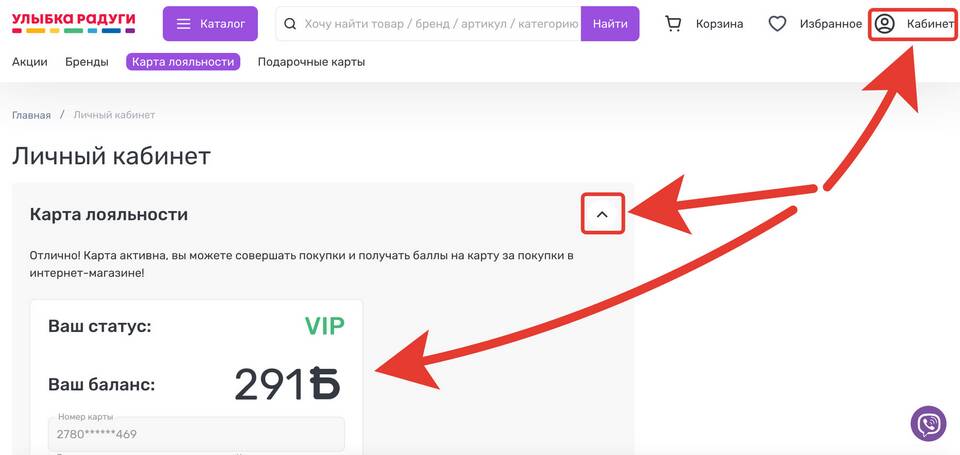Click the green VIP status label
Viewport: 960px width, 455px height.
click(x=324, y=326)
